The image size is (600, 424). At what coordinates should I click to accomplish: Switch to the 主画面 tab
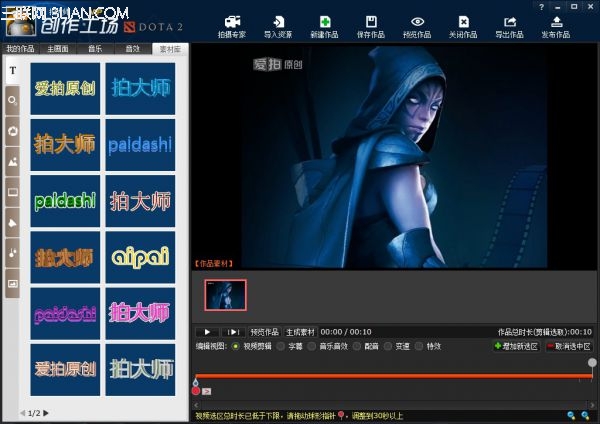pos(58,49)
